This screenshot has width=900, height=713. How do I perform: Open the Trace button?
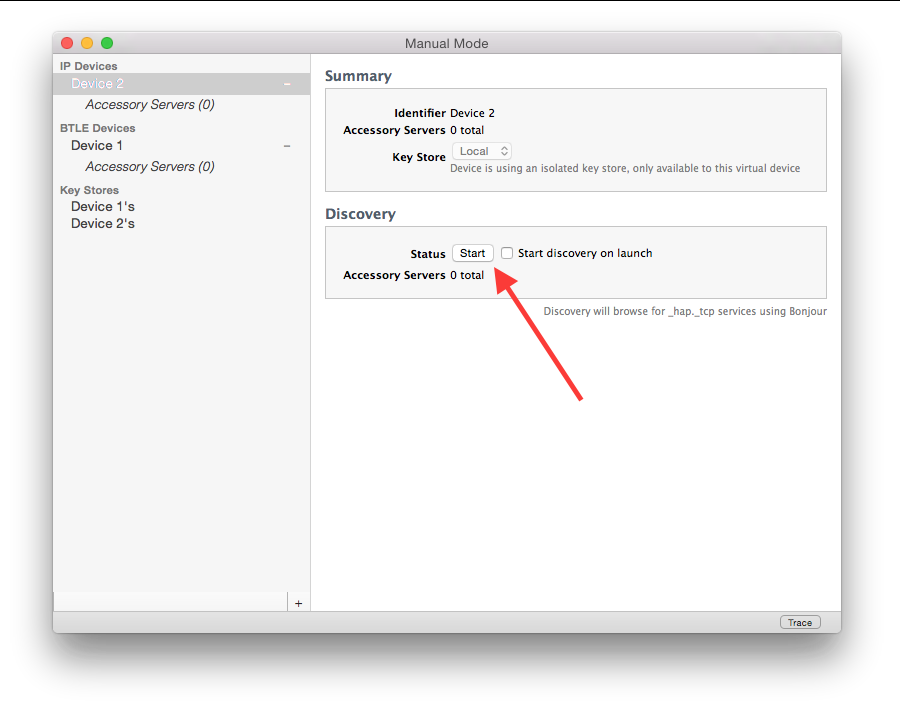coord(800,622)
